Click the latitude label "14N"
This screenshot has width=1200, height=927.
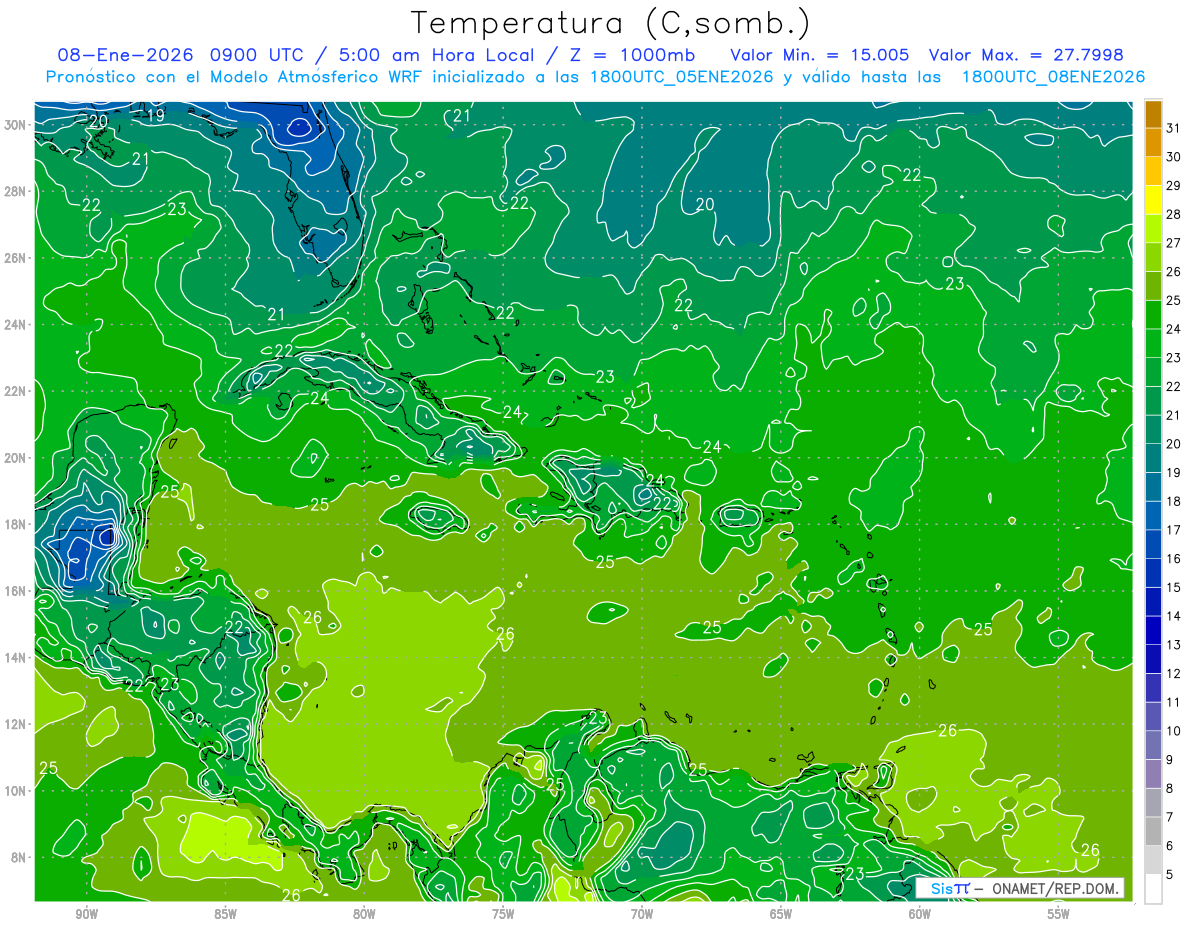pyautogui.click(x=15, y=657)
